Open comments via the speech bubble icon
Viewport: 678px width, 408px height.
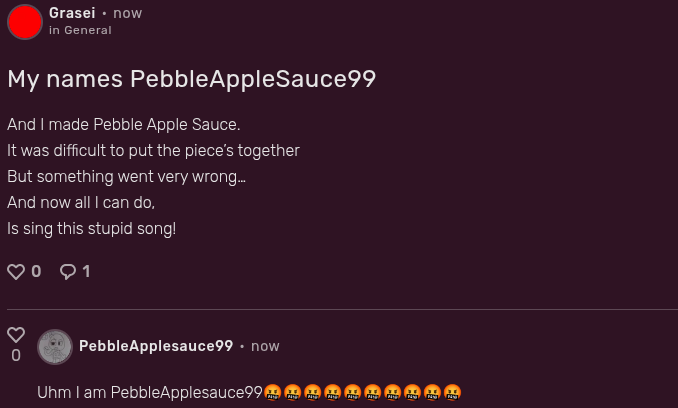tap(68, 271)
